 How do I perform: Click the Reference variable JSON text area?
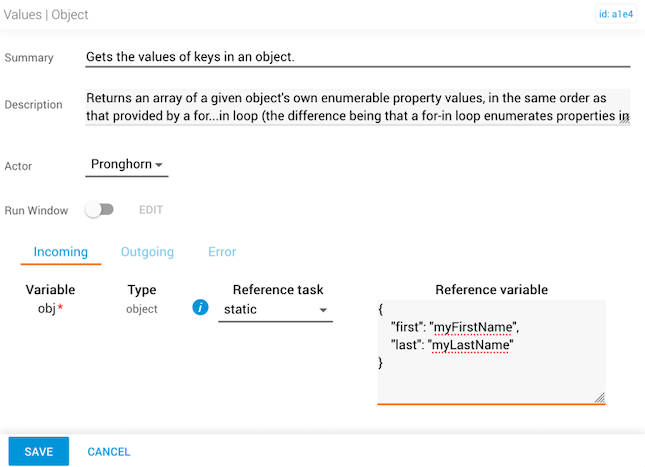(490, 350)
